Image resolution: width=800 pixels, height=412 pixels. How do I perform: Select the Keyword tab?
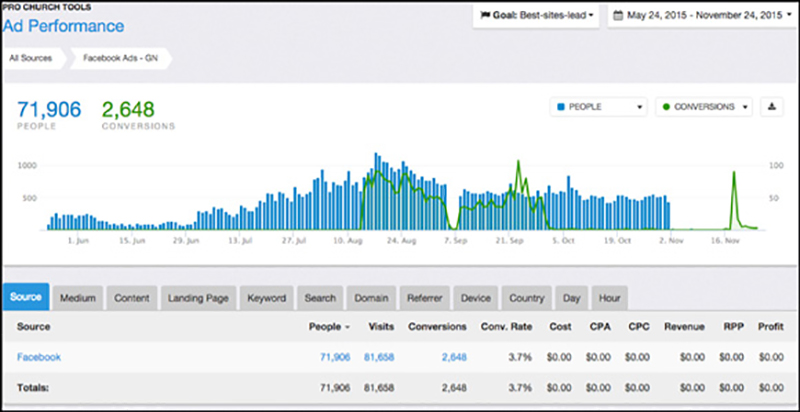[x=266, y=298]
